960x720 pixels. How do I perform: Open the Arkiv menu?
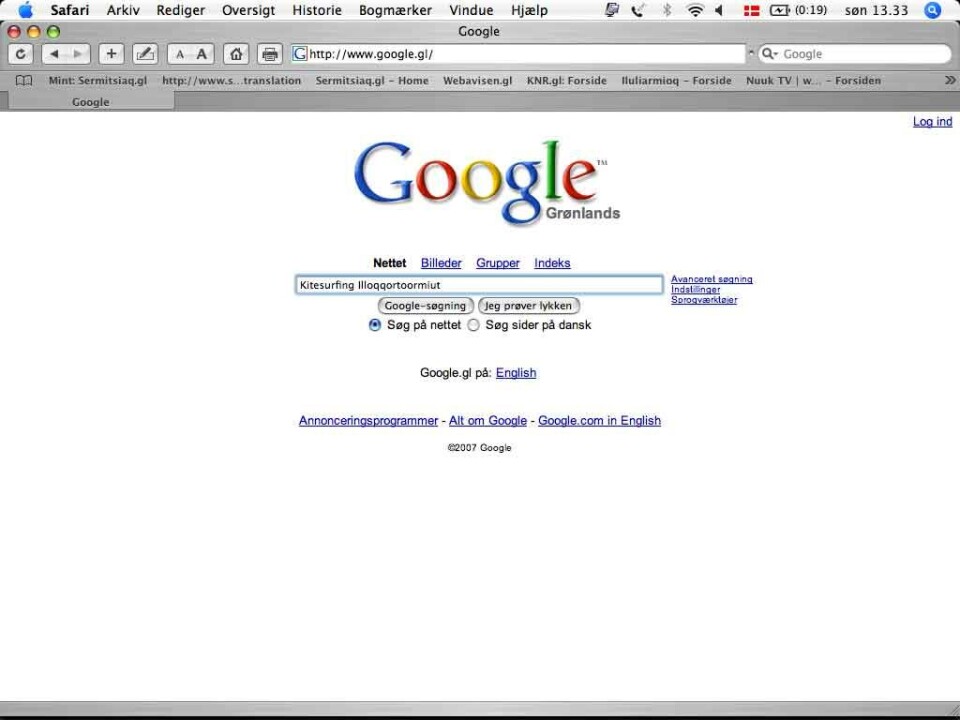tap(123, 10)
